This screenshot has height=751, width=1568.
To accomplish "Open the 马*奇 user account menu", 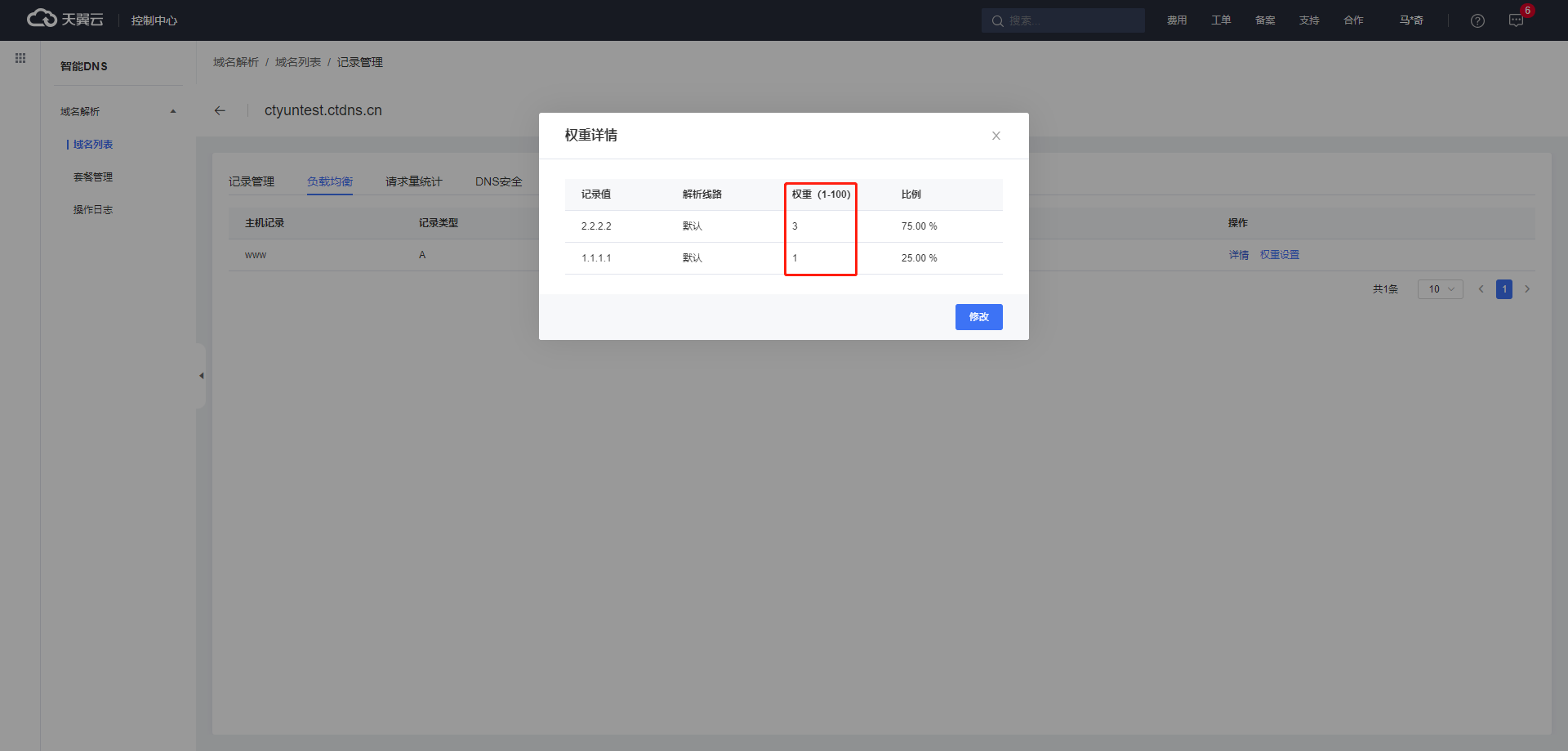I will tap(1411, 20).
